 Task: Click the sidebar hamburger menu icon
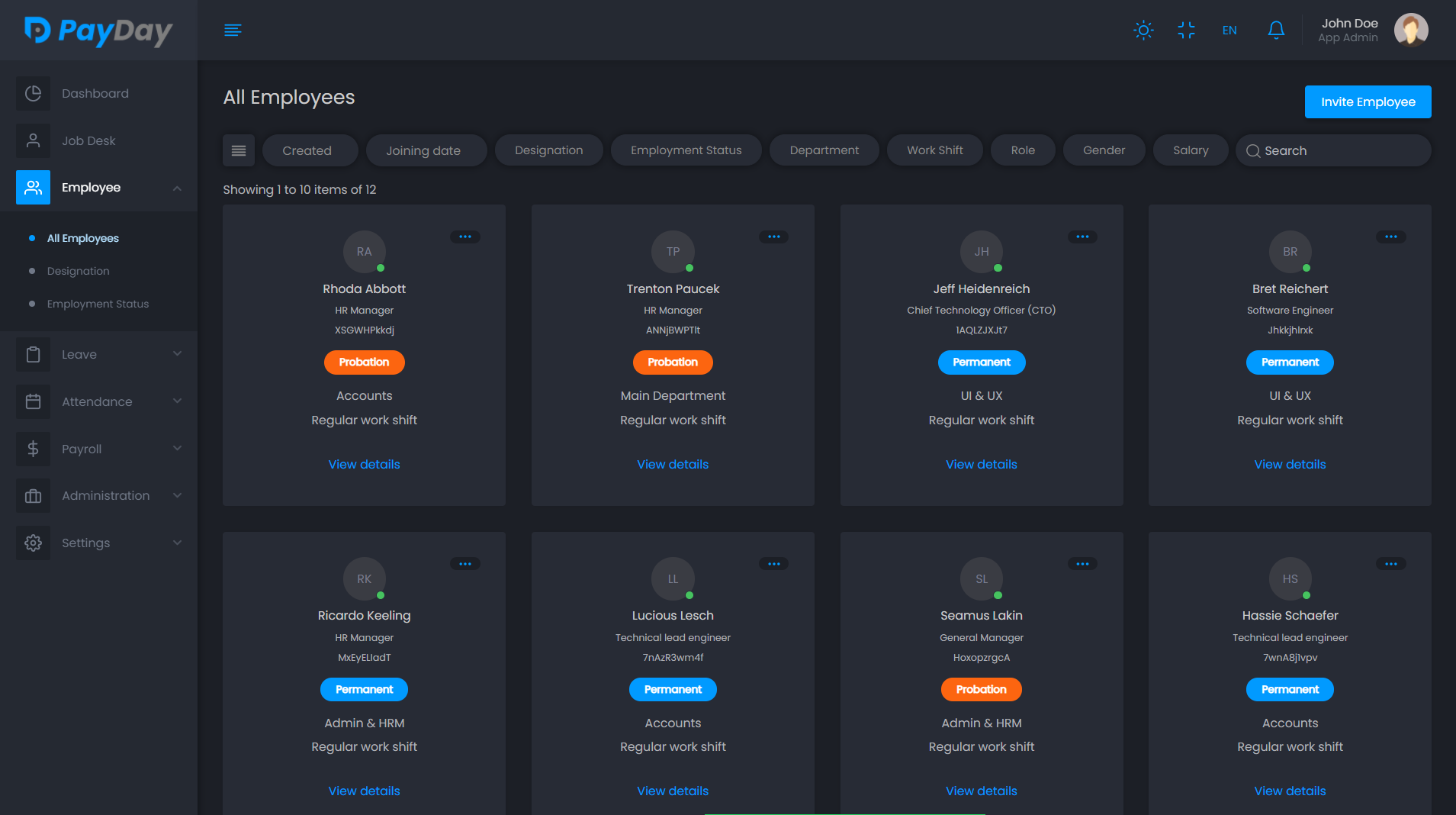tap(233, 31)
